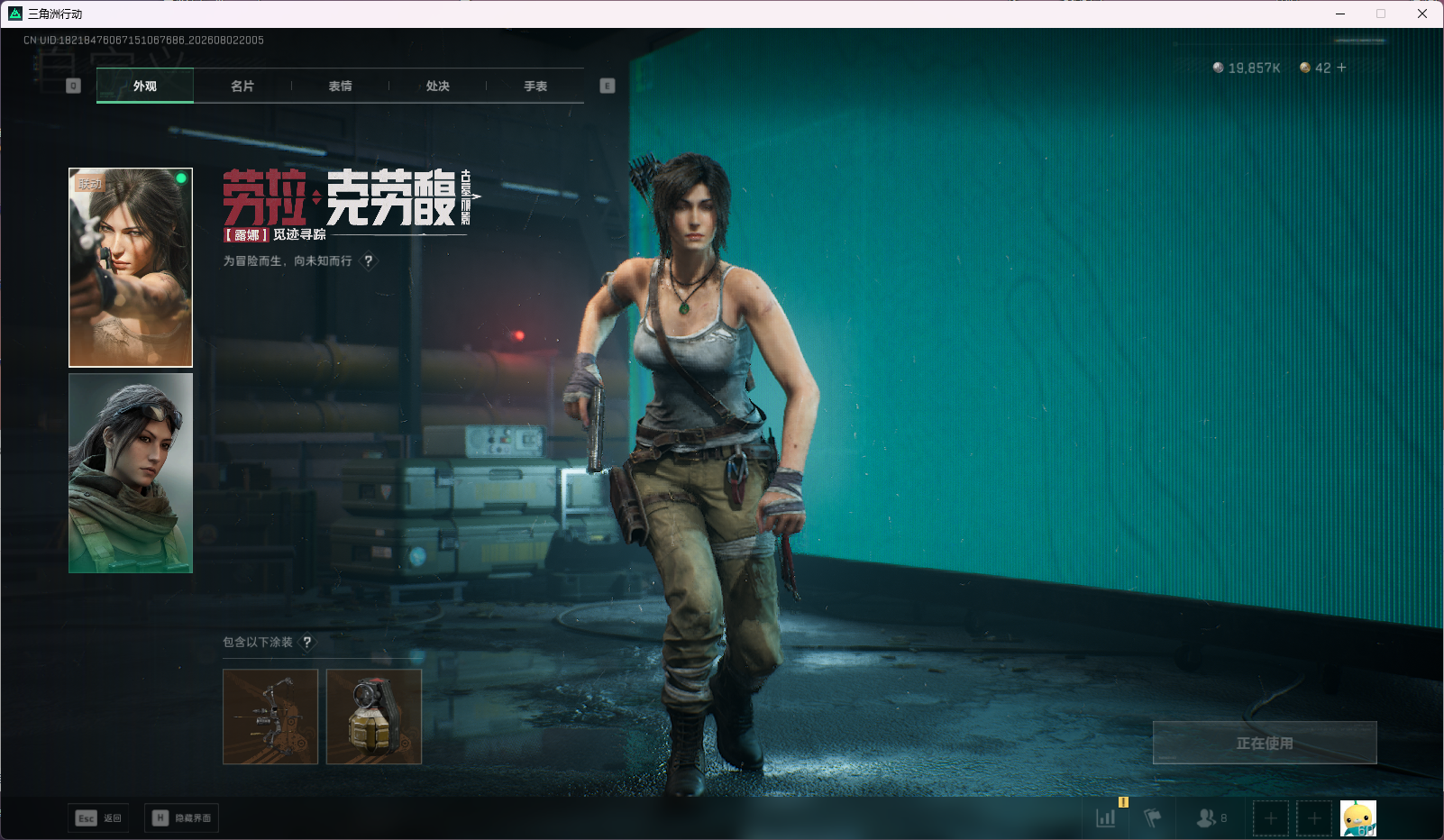Open the friends list showing 8
Screen dimensions: 1444x840
[1211, 818]
